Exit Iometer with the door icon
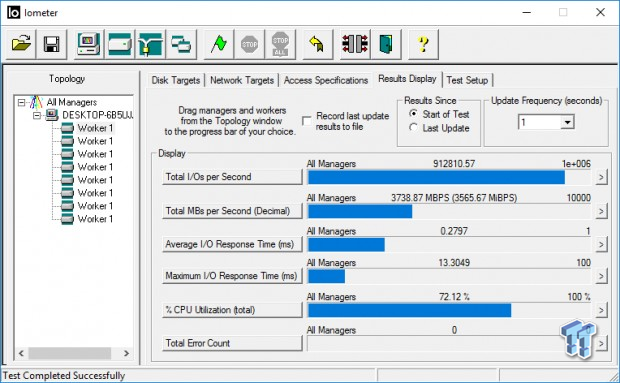Image resolution: width=620 pixels, height=383 pixels. tap(386, 43)
